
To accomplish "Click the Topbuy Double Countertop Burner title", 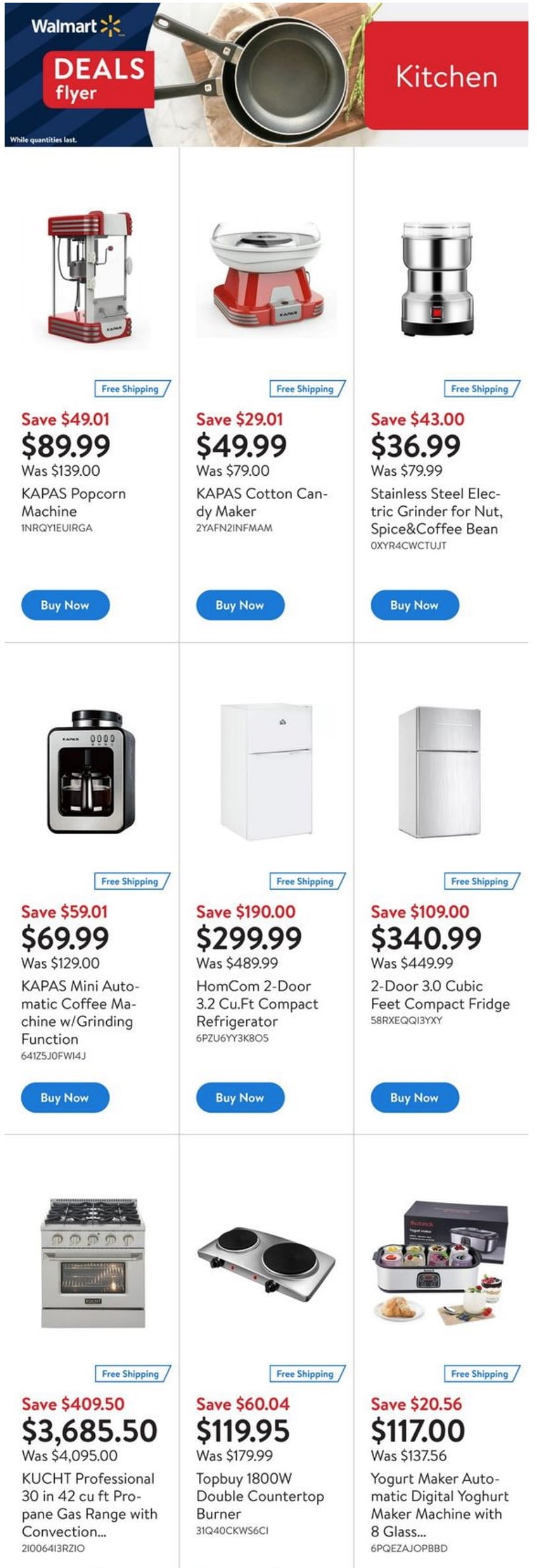I will pyautogui.click(x=260, y=1495).
